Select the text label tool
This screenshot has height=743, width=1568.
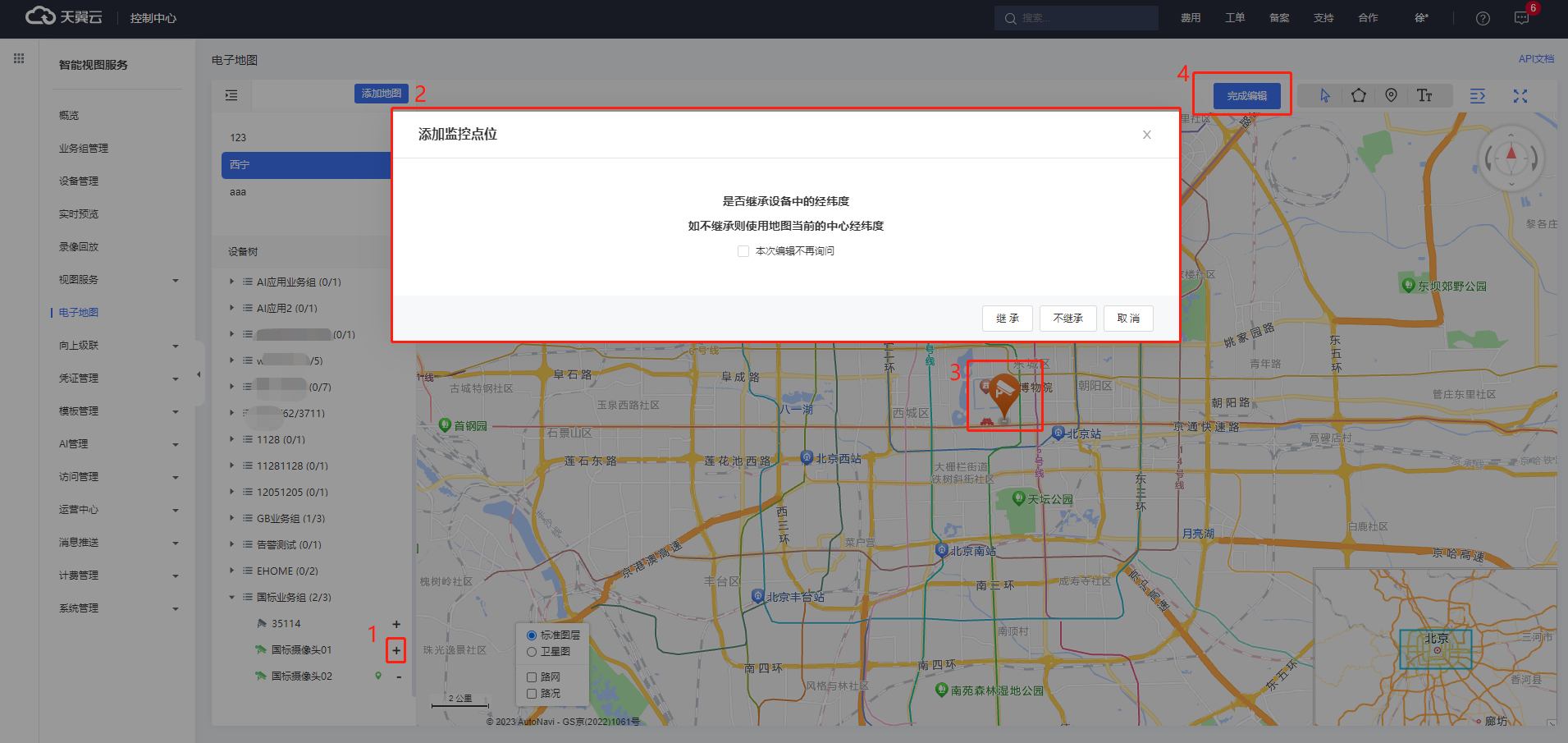(1424, 96)
